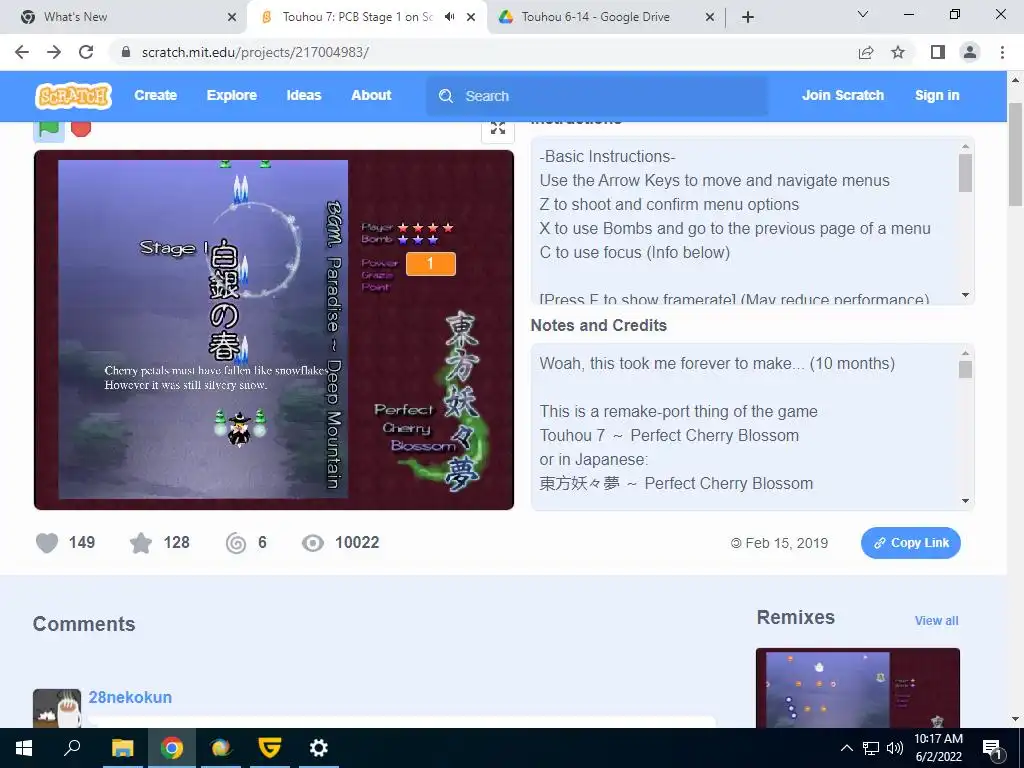View site info lock icon

[x=126, y=52]
